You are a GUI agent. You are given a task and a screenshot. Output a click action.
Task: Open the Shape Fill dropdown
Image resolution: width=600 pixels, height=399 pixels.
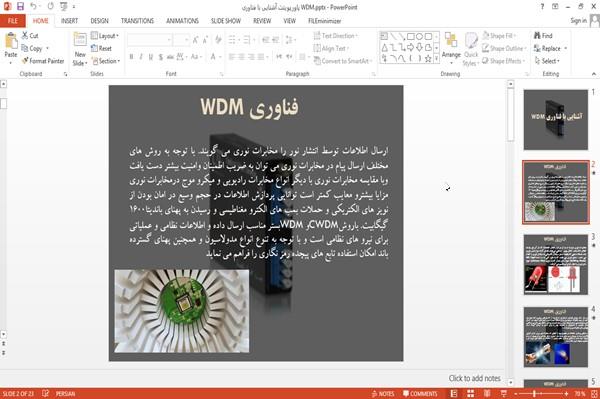[x=499, y=36]
